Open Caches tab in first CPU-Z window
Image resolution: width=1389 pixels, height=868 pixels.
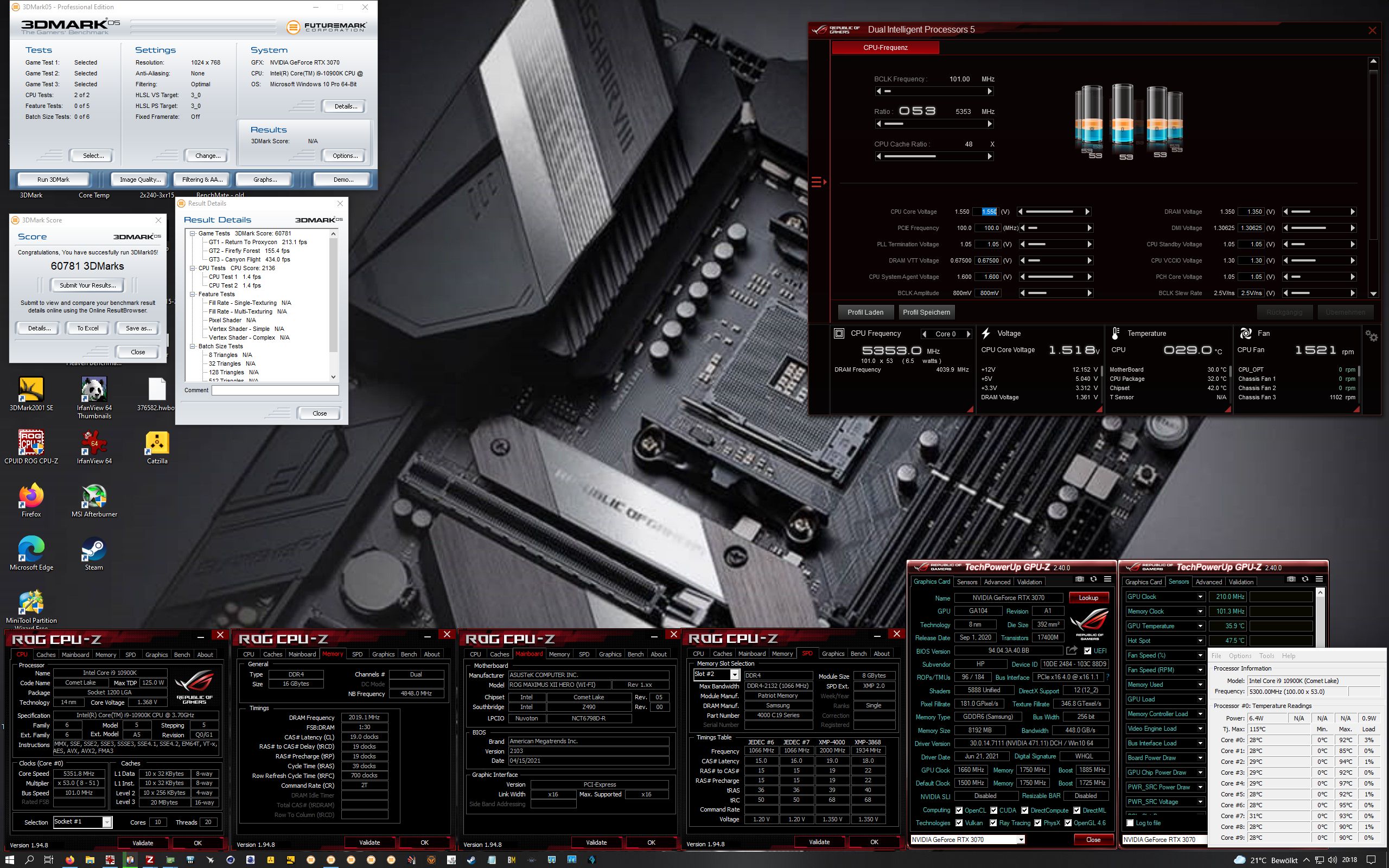point(46,654)
